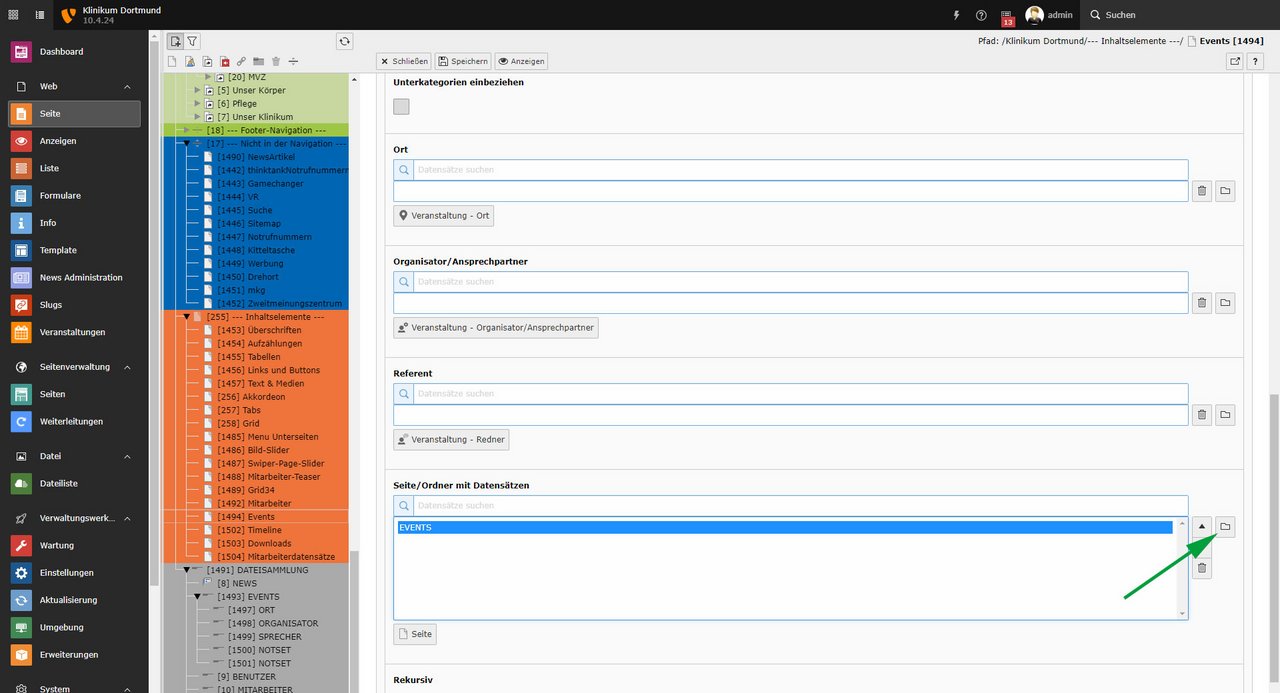Click the Speichern button
The height and width of the screenshot is (693, 1280).
[463, 61]
